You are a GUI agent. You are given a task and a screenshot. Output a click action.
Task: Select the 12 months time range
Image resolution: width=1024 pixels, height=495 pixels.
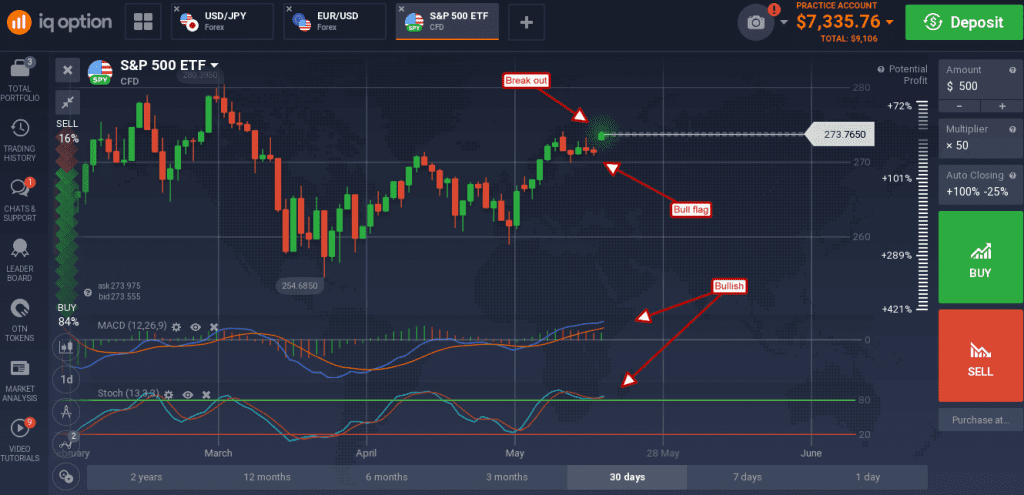pyautogui.click(x=266, y=477)
